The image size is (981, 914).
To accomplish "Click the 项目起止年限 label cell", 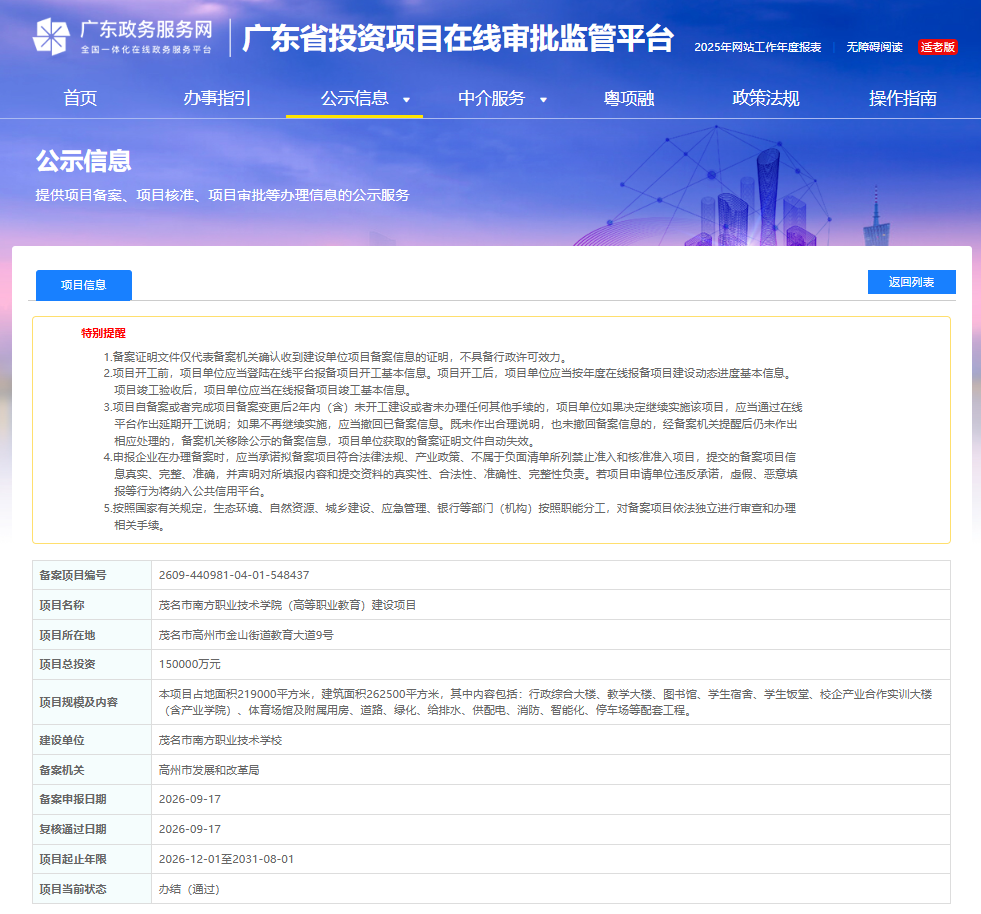I will [x=92, y=860].
